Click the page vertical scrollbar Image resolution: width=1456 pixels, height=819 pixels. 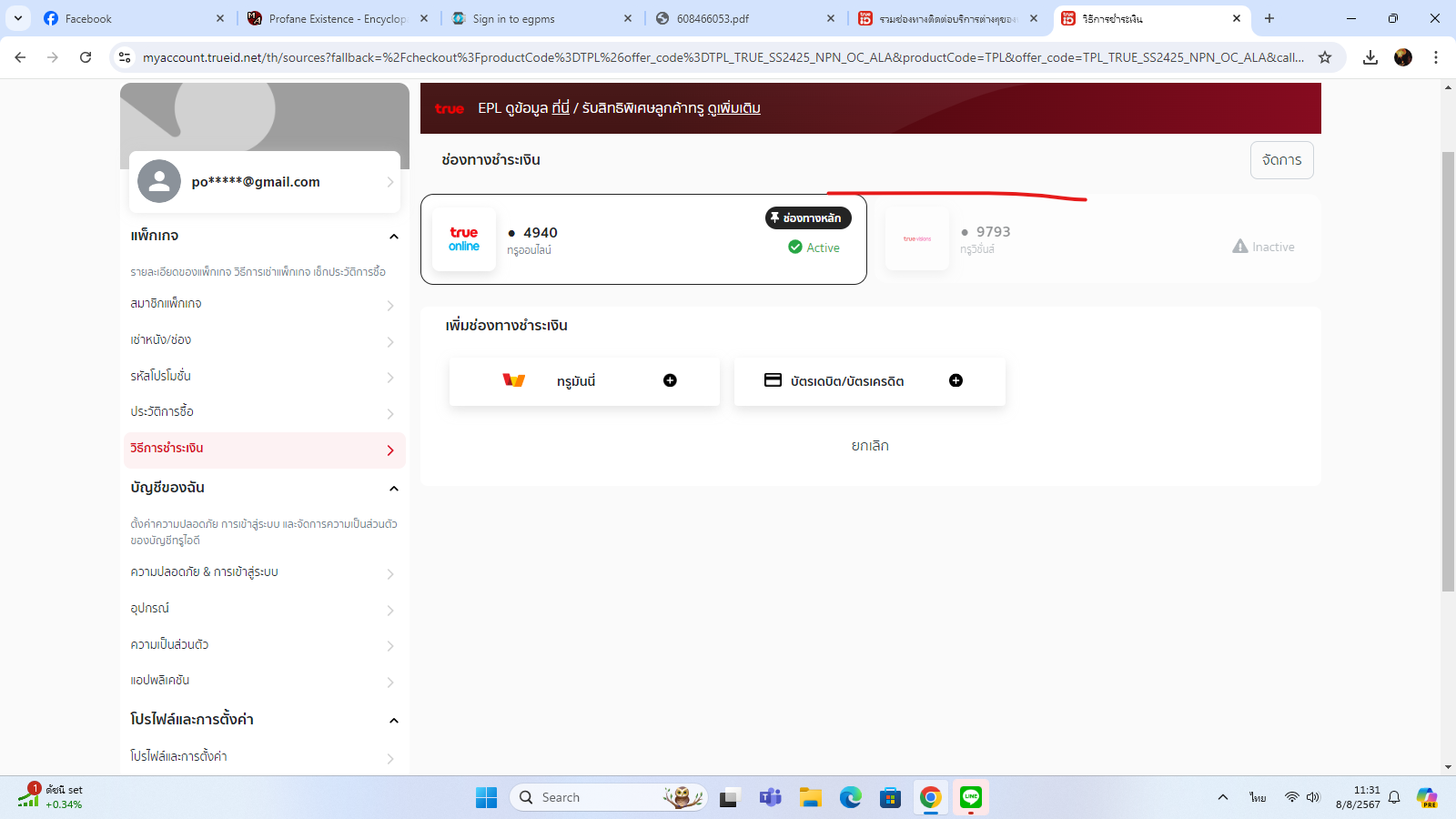click(x=1448, y=372)
